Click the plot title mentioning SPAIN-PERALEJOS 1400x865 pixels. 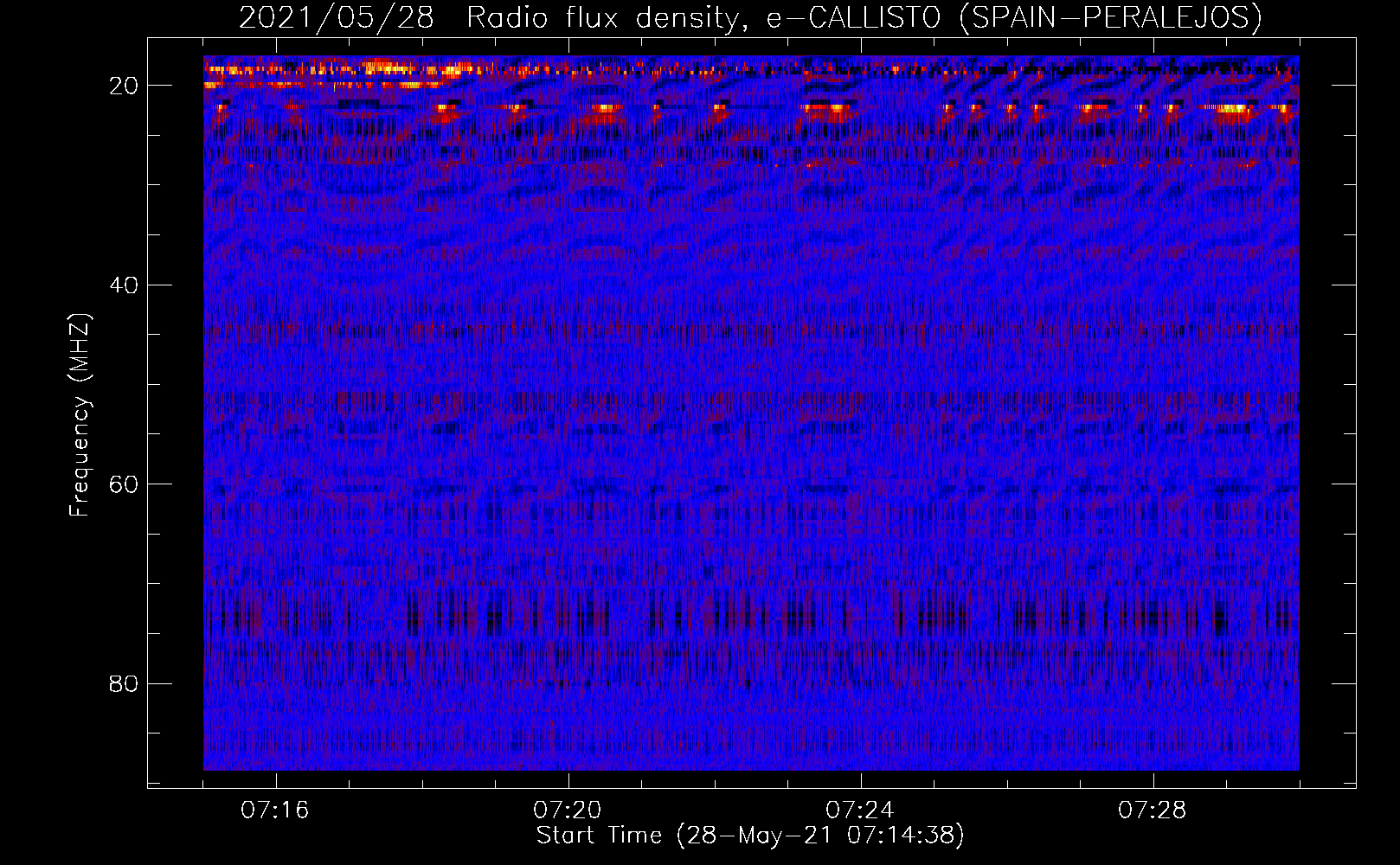[750, 17]
